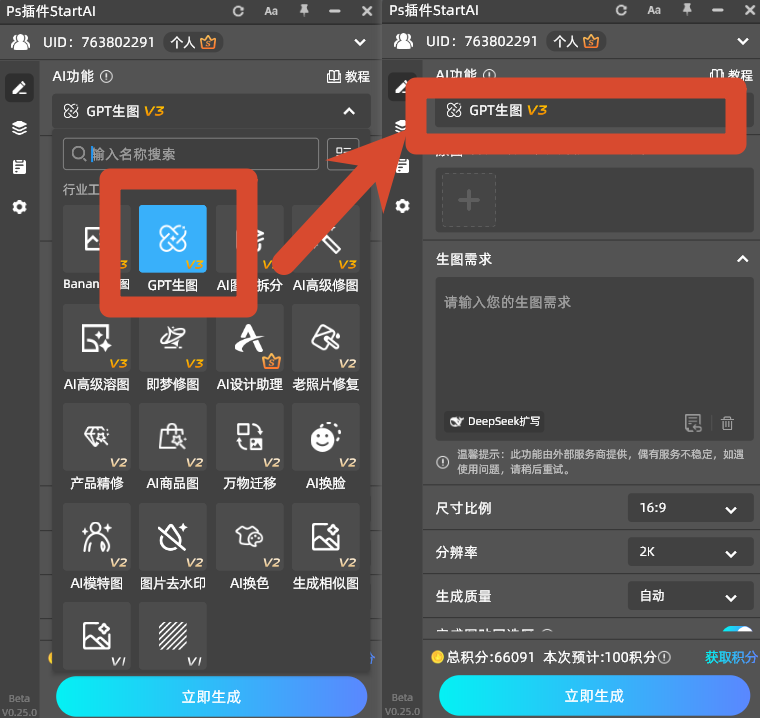Select the 老照片修复 tool
This screenshot has height=718, width=760.
click(x=326, y=338)
